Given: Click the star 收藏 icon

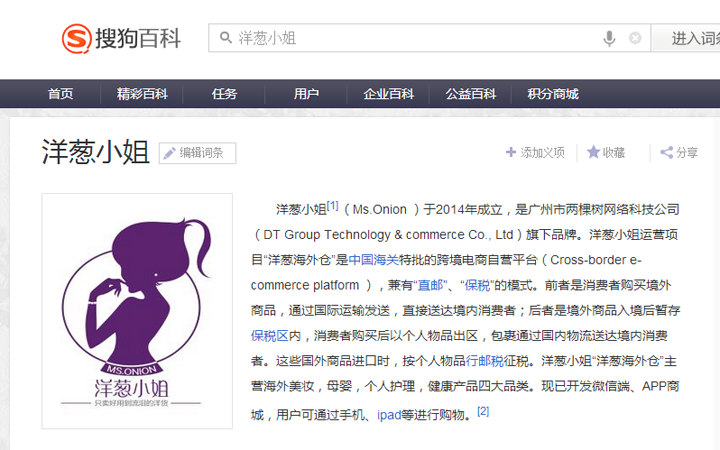Looking at the screenshot, I should click(x=593, y=152).
